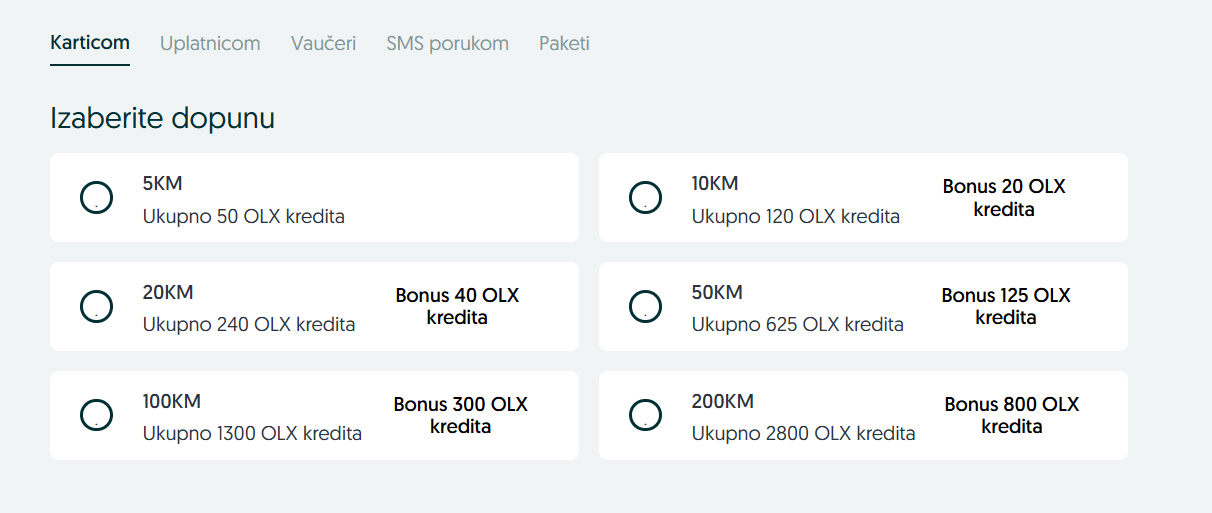Click the 'Bonus 125 OLX kredita' label

[x=1006, y=307]
